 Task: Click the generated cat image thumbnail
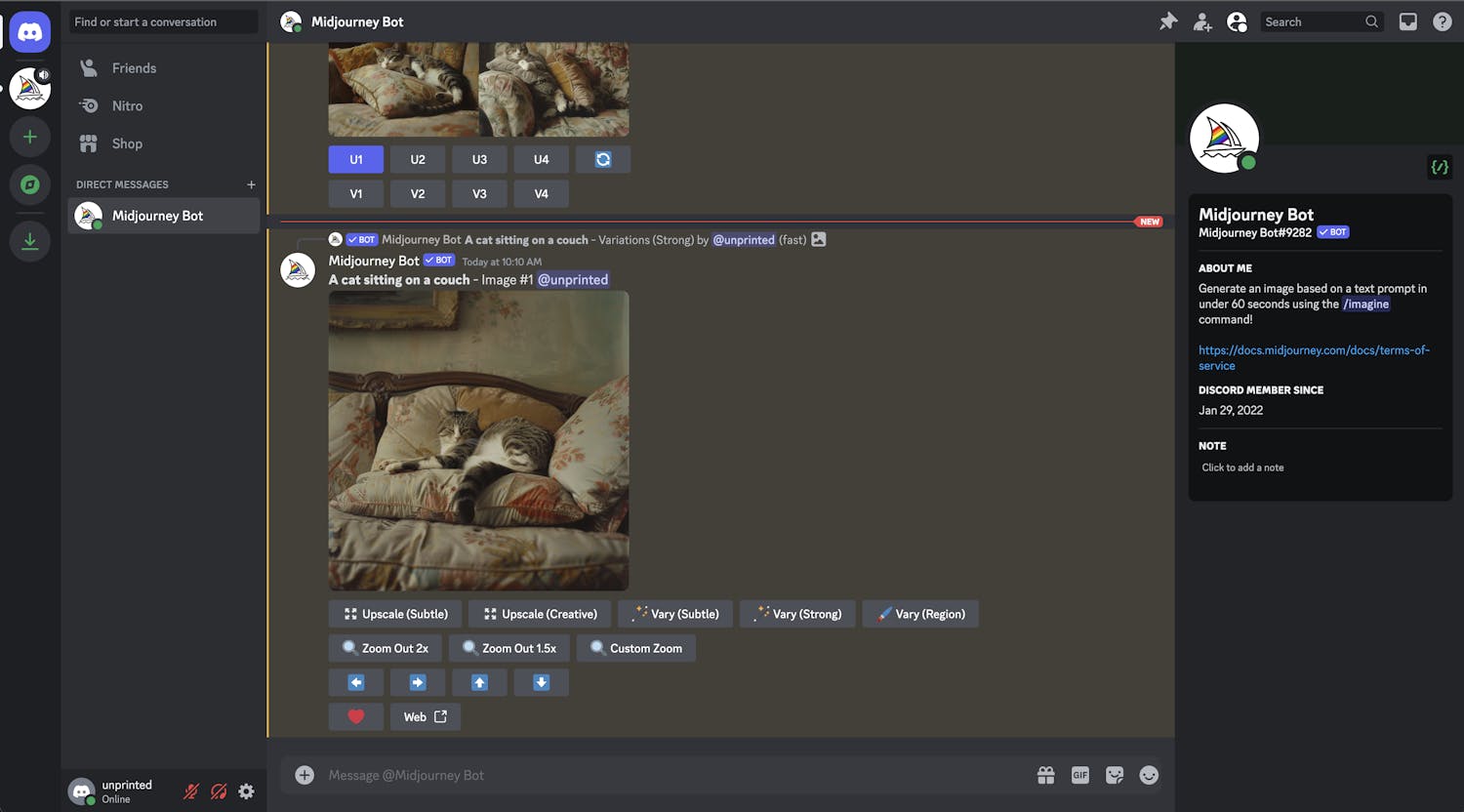click(x=478, y=440)
